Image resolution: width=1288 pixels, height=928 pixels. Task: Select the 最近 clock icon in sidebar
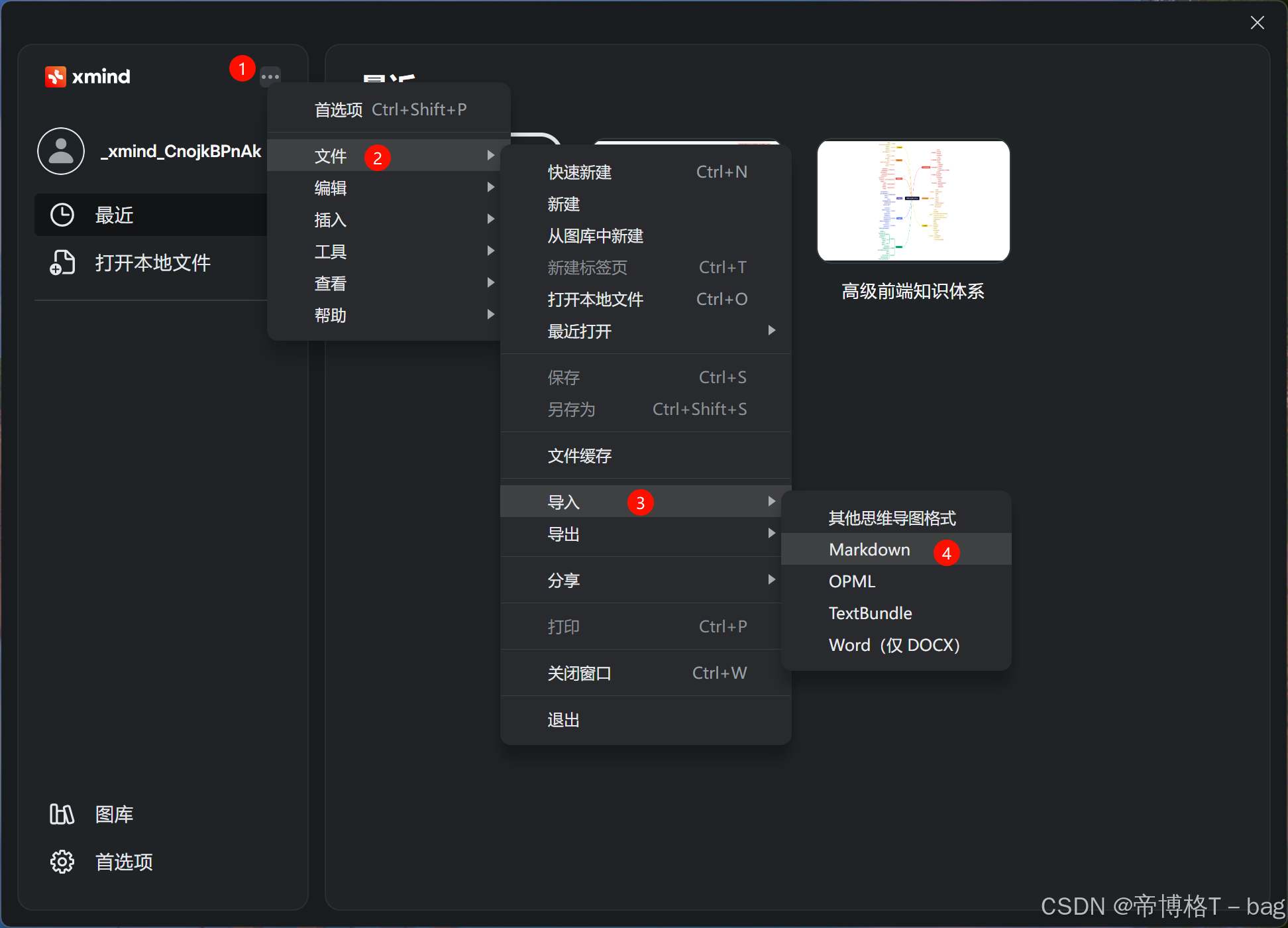(62, 214)
